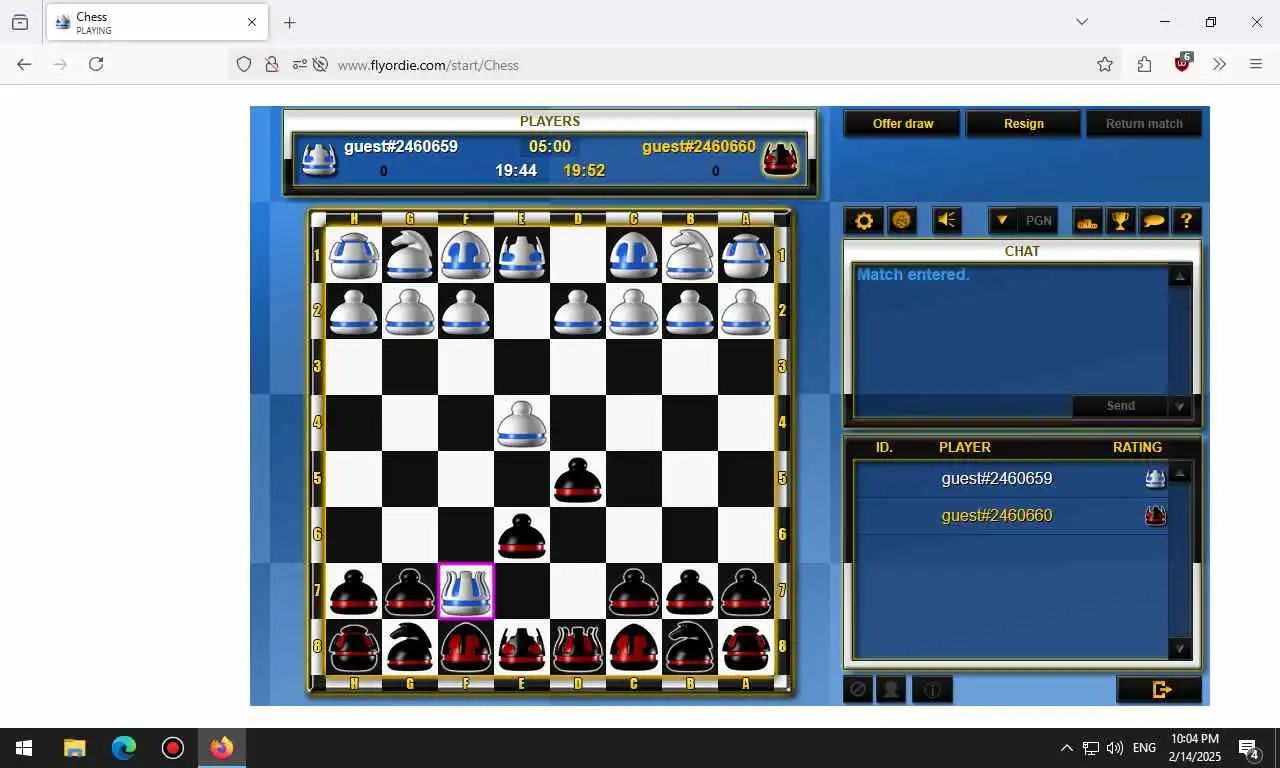Open the trophy tournaments icon

(1120, 221)
